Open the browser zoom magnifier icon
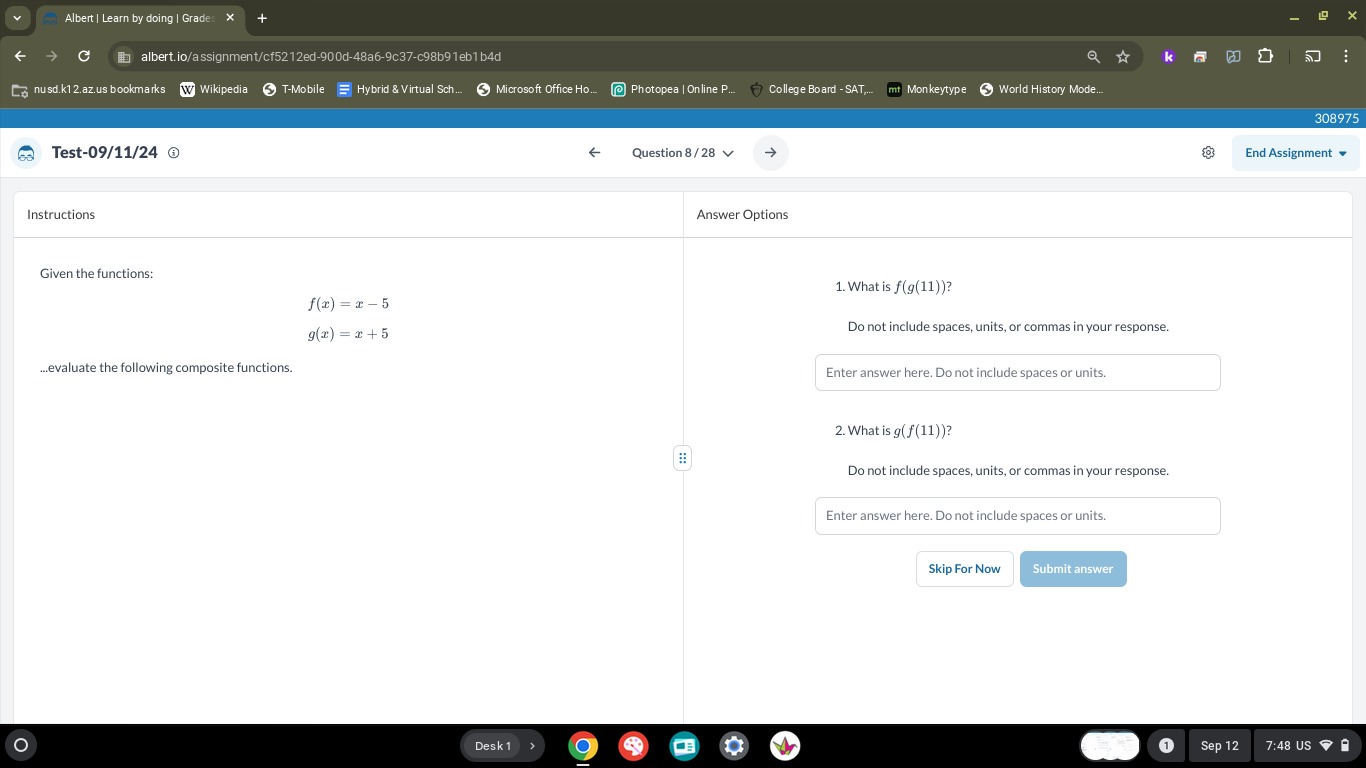 coord(1093,57)
